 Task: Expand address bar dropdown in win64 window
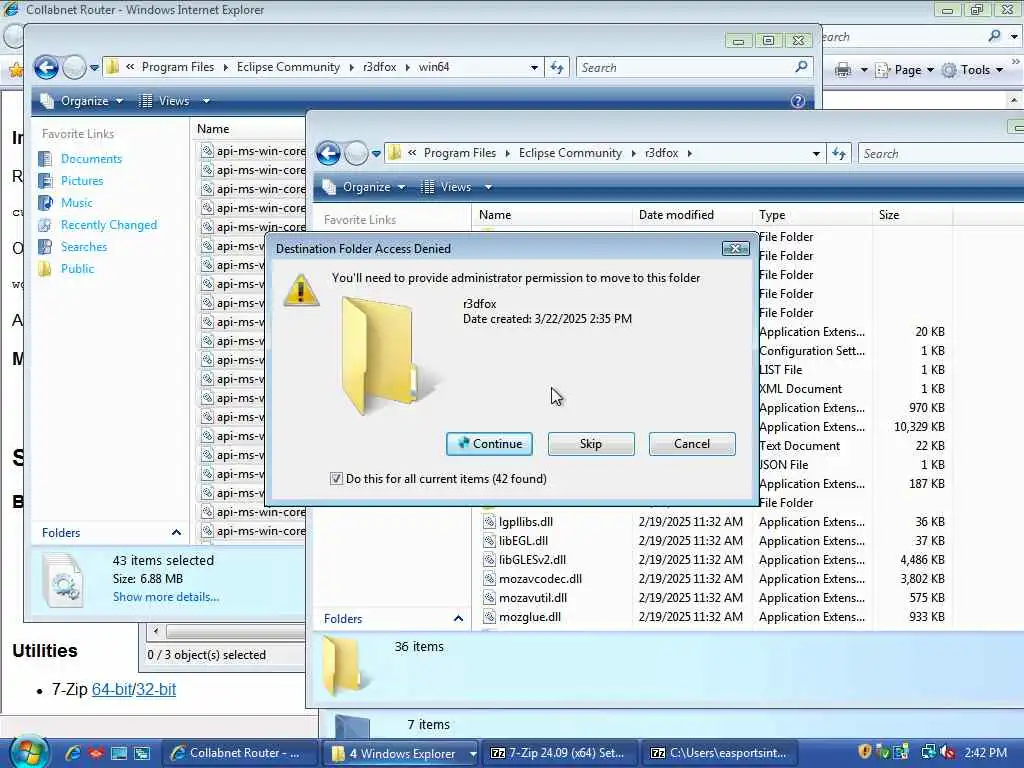click(x=534, y=68)
